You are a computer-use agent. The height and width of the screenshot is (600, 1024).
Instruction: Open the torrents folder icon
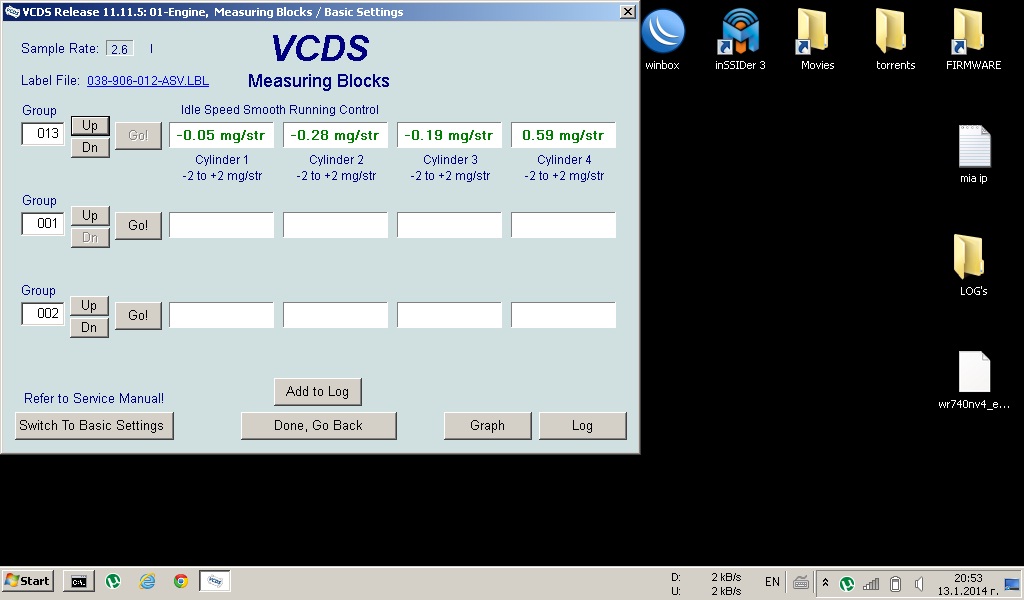click(895, 32)
